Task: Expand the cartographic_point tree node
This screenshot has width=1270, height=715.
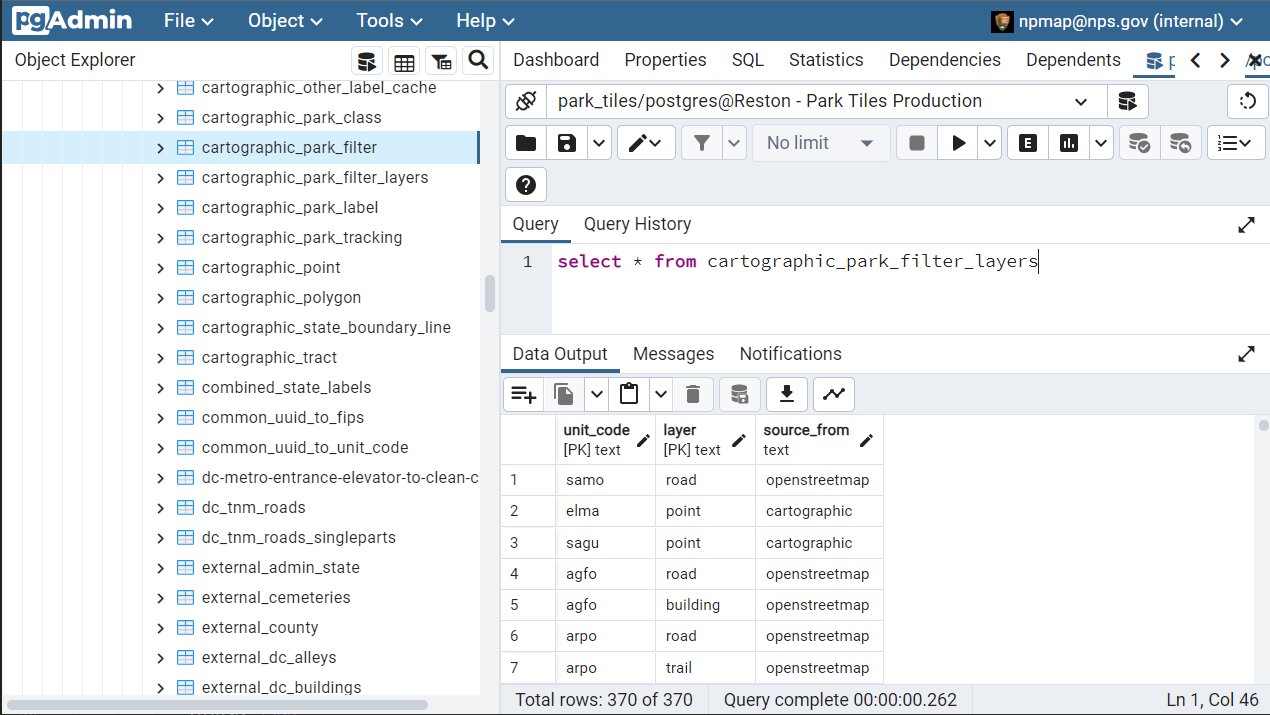Action: tap(160, 268)
